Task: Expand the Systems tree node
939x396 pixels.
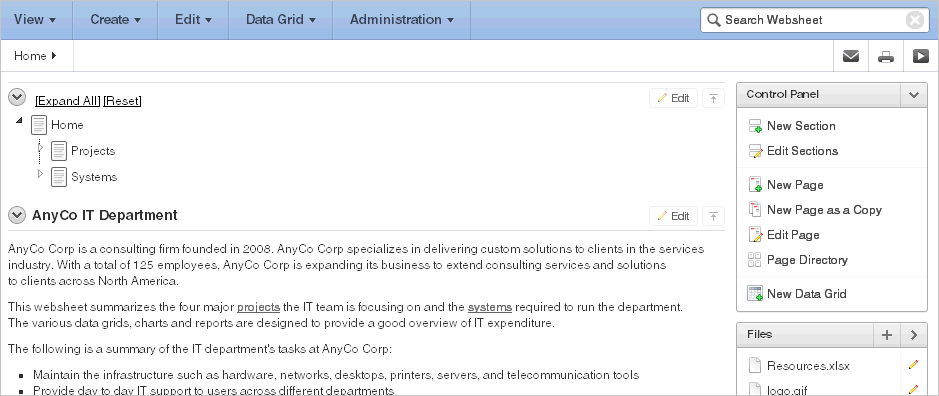Action: [x=41, y=174]
